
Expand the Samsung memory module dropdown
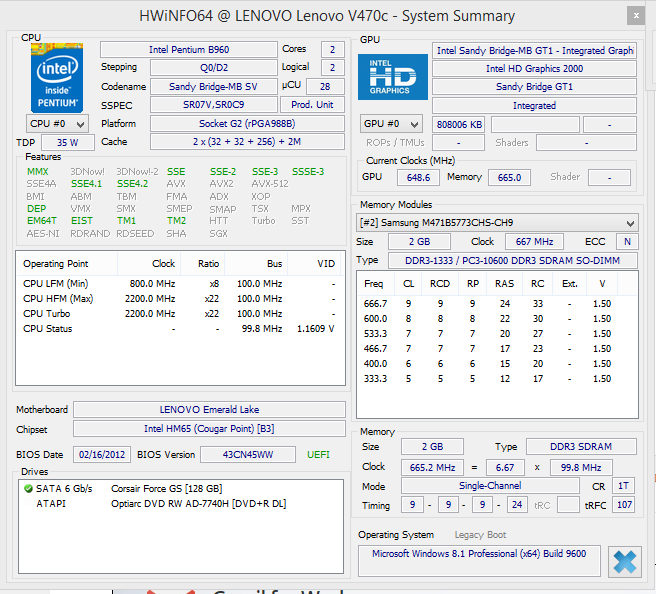coord(497,222)
